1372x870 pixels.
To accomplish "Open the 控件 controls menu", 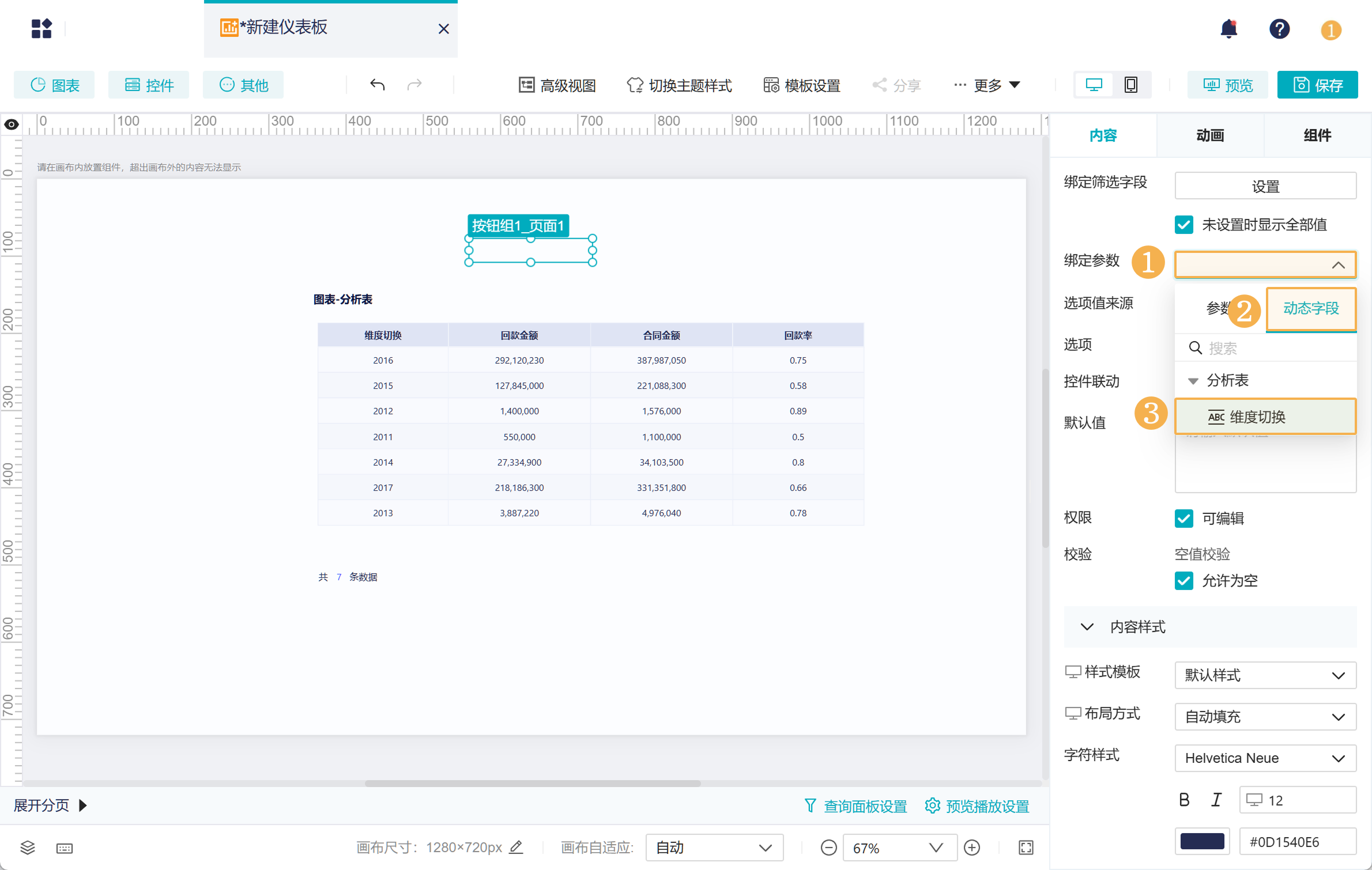I will pyautogui.click(x=149, y=85).
